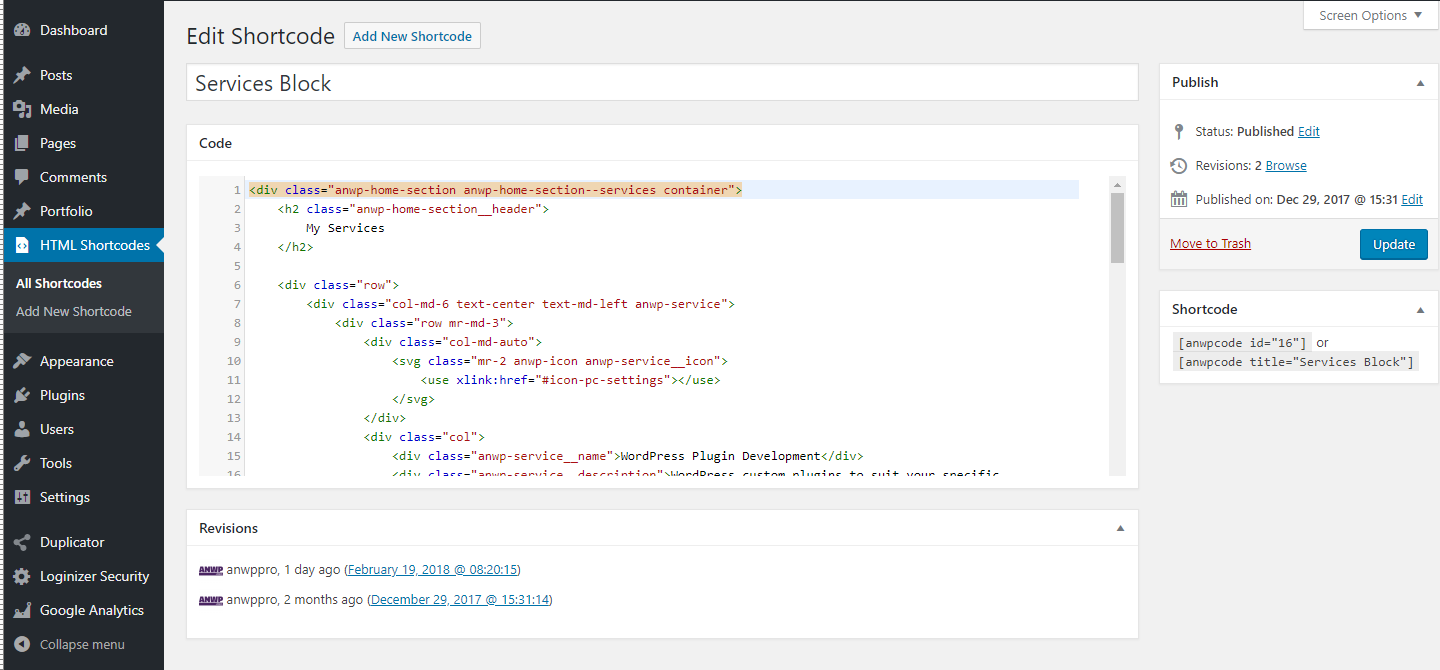Collapse the Revisions panel

[1120, 528]
